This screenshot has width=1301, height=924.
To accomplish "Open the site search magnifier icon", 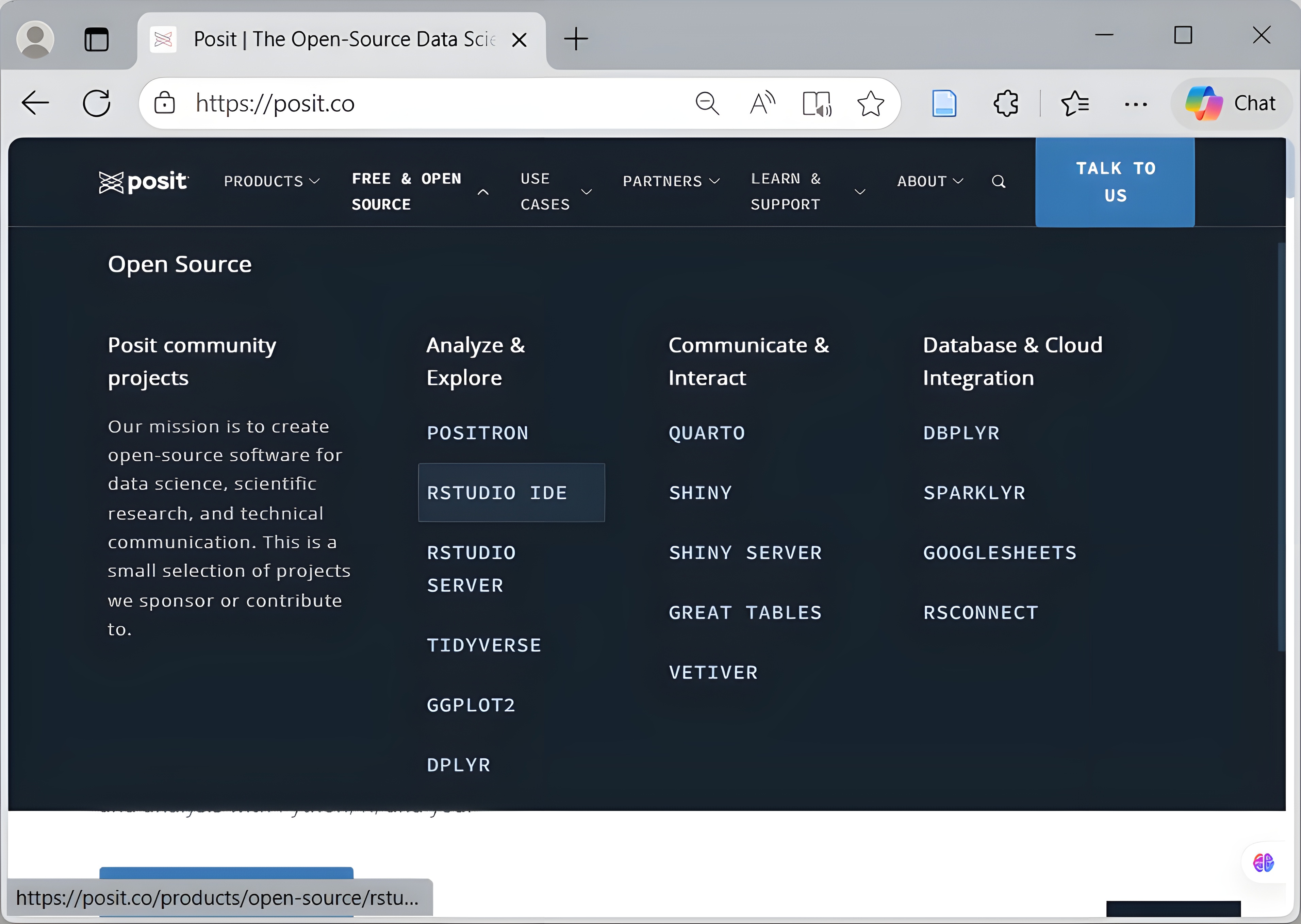I will 998,182.
